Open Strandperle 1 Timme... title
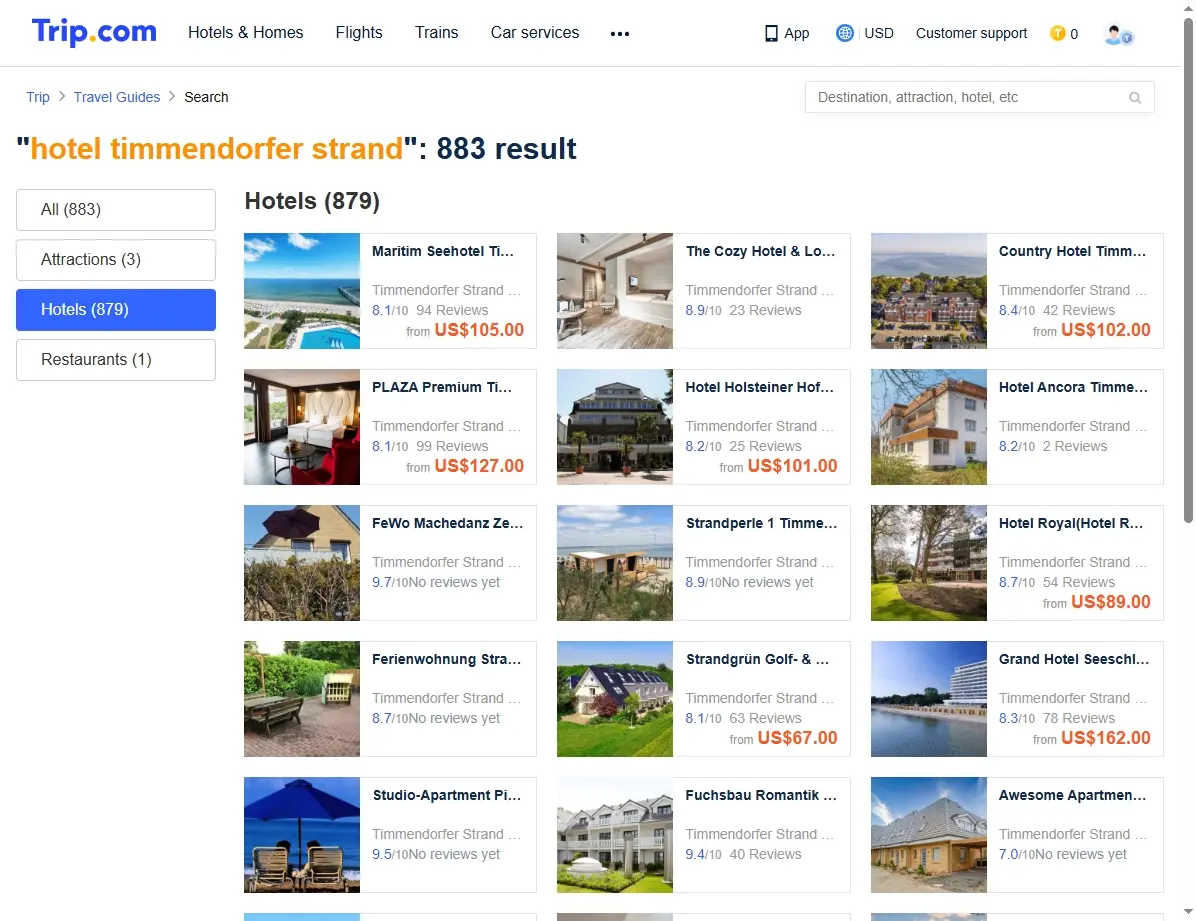The image size is (1196, 921). tap(761, 523)
